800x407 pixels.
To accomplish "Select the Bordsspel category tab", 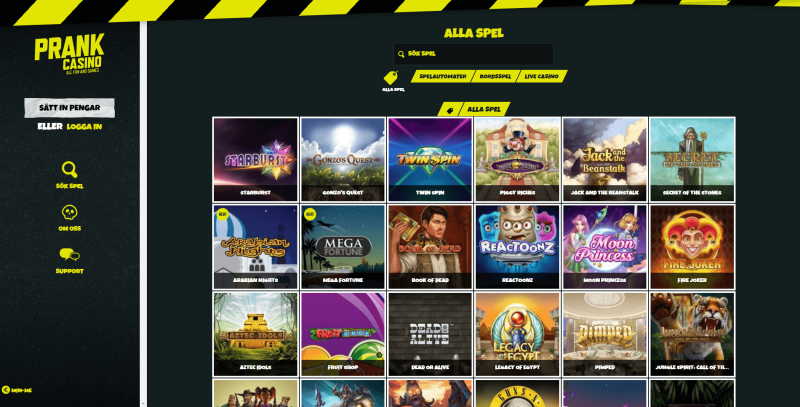I will click(x=495, y=77).
